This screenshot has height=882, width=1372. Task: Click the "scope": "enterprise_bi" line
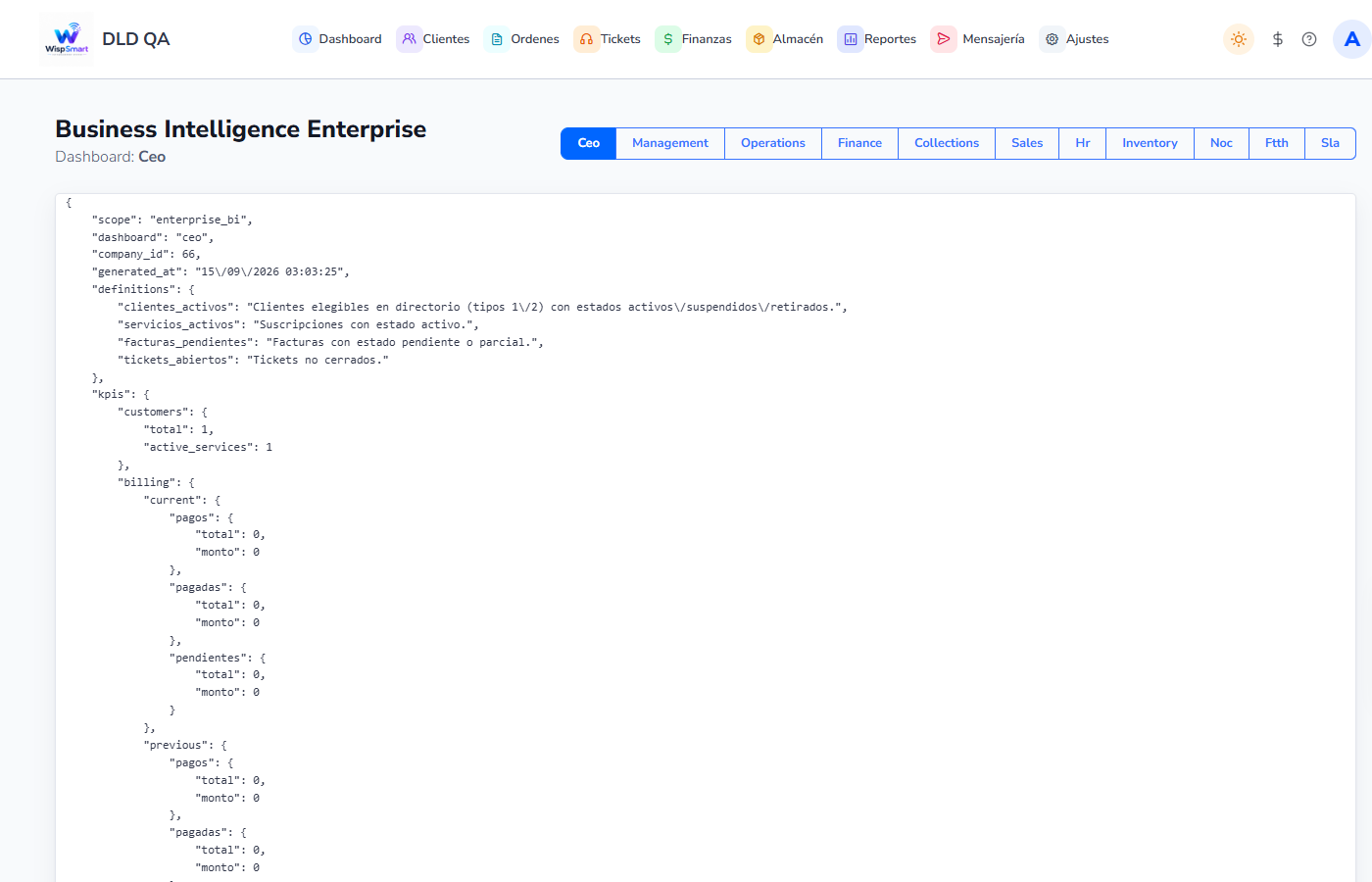click(x=172, y=220)
